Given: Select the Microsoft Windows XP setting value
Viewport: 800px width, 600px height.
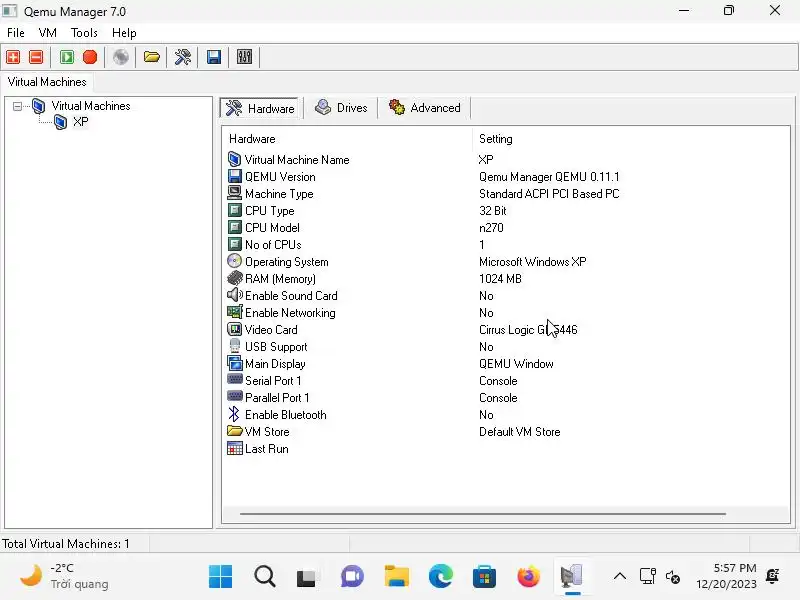Looking at the screenshot, I should coord(532,262).
